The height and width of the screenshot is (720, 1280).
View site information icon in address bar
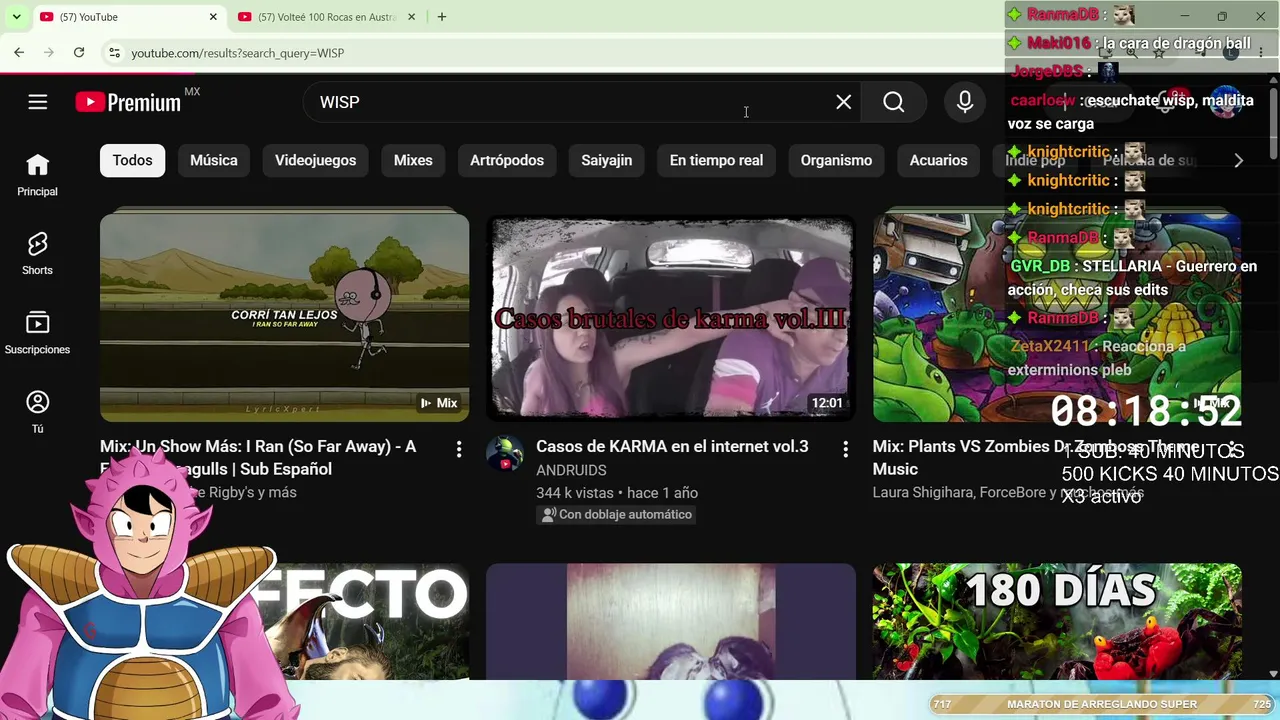pyautogui.click(x=114, y=53)
